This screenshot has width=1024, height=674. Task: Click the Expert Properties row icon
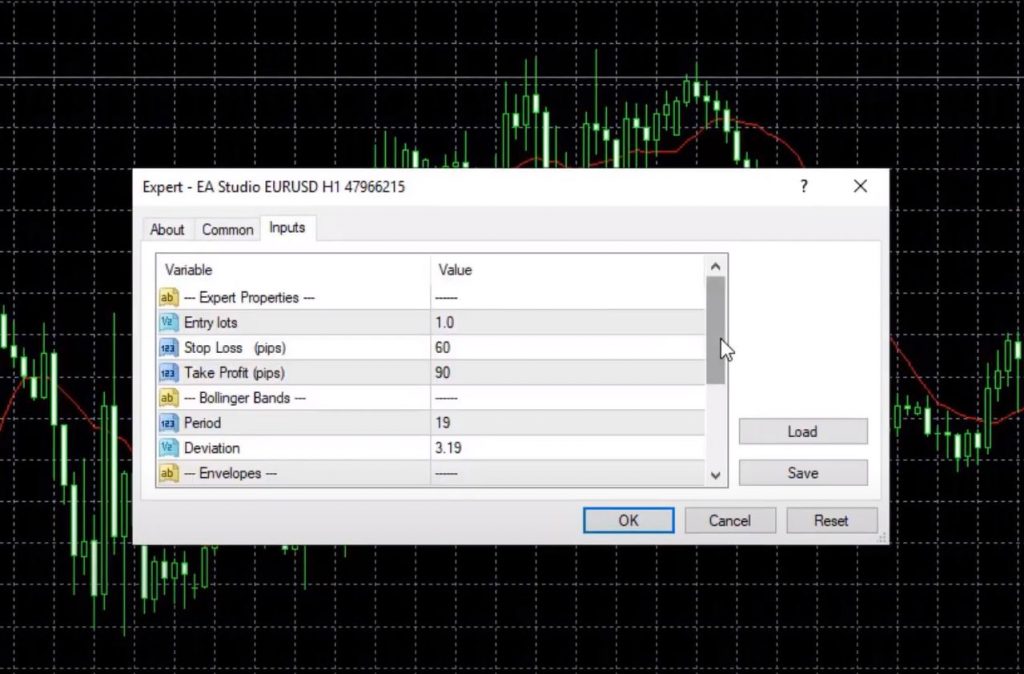tap(169, 298)
